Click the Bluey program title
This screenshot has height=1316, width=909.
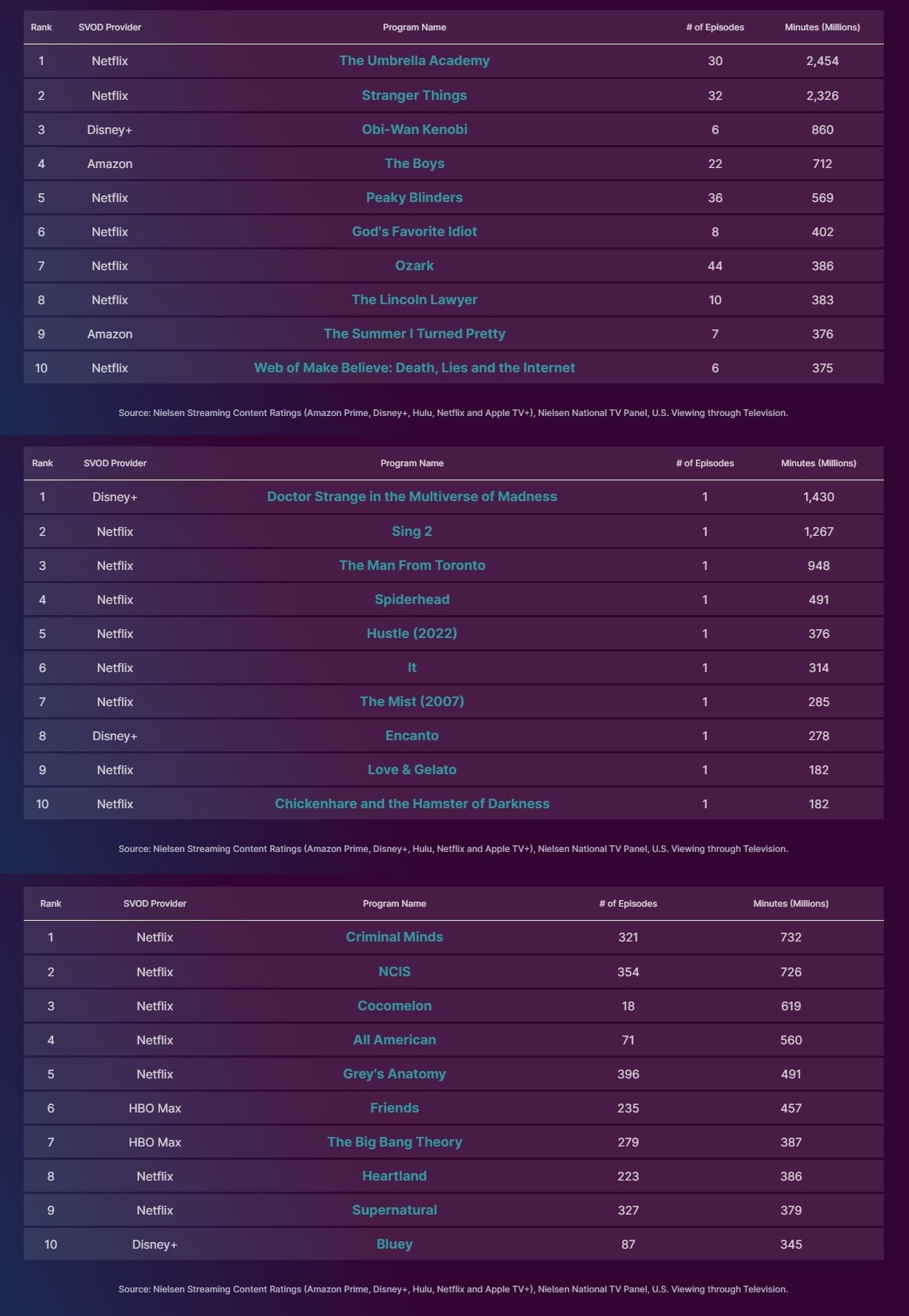[x=394, y=1244]
